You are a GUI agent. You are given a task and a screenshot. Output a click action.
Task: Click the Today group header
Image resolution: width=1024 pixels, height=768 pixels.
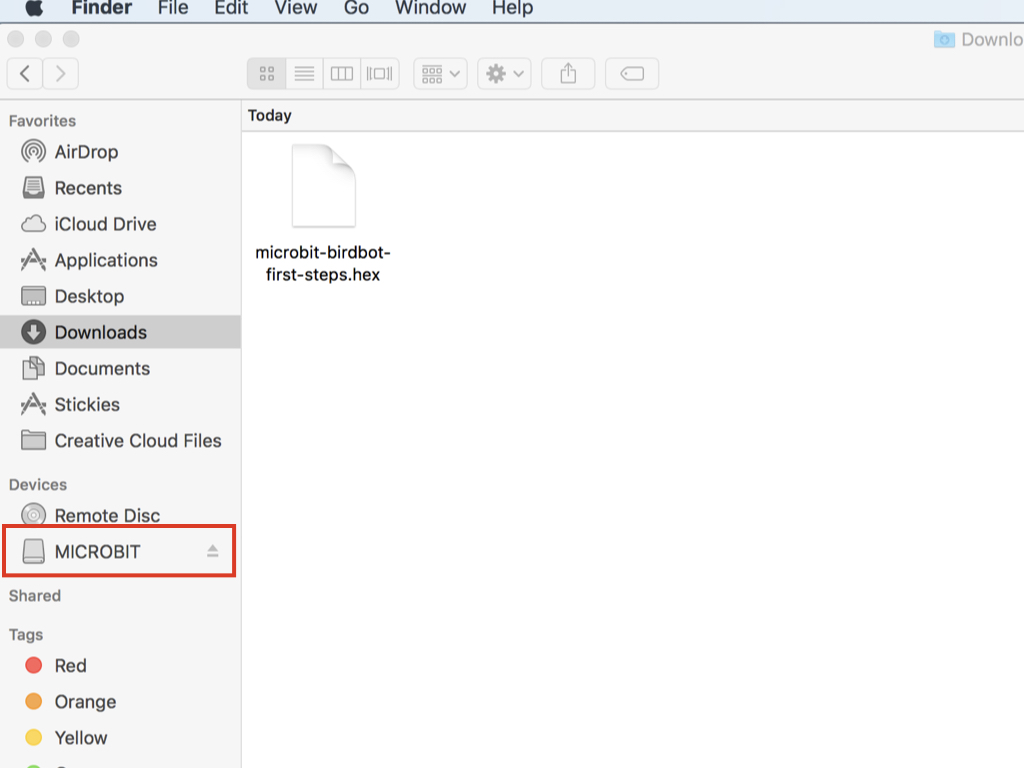click(x=270, y=116)
